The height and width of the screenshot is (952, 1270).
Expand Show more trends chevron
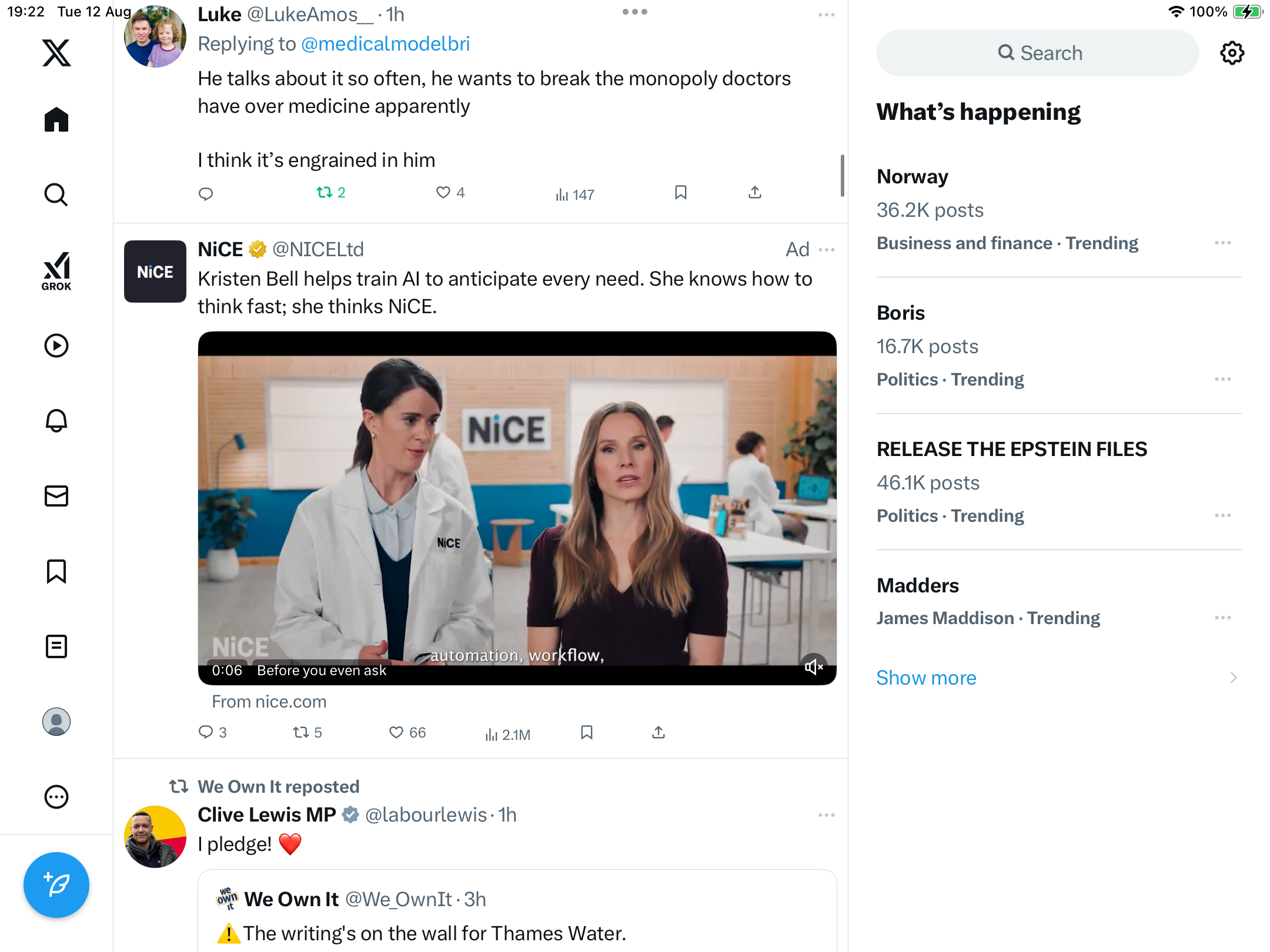1233,678
